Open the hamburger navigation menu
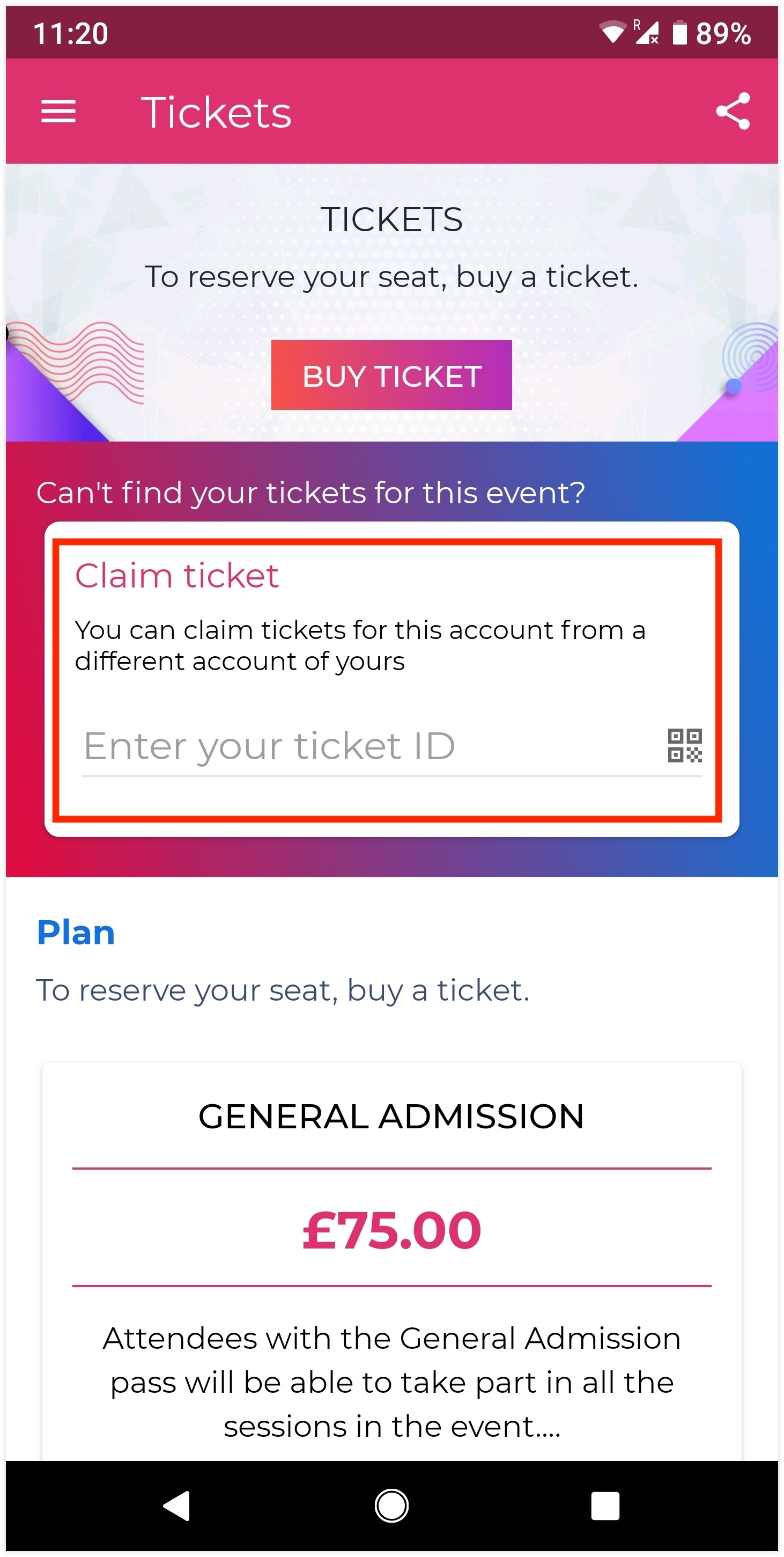Image resolution: width=784 pixels, height=1557 pixels. pyautogui.click(x=58, y=111)
